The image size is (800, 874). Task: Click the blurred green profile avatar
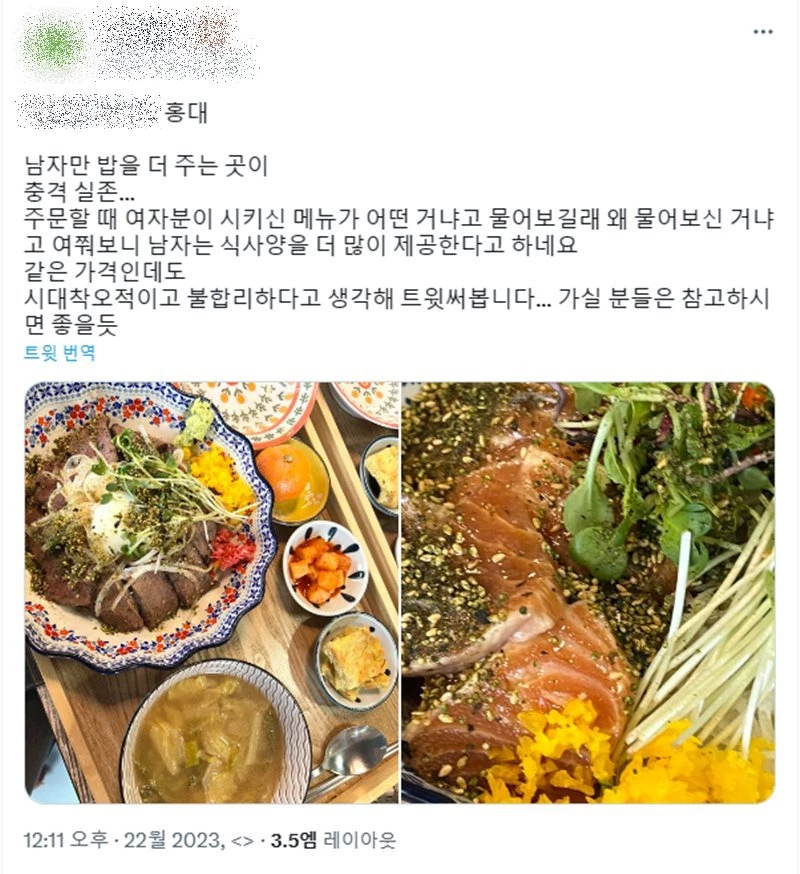(53, 43)
